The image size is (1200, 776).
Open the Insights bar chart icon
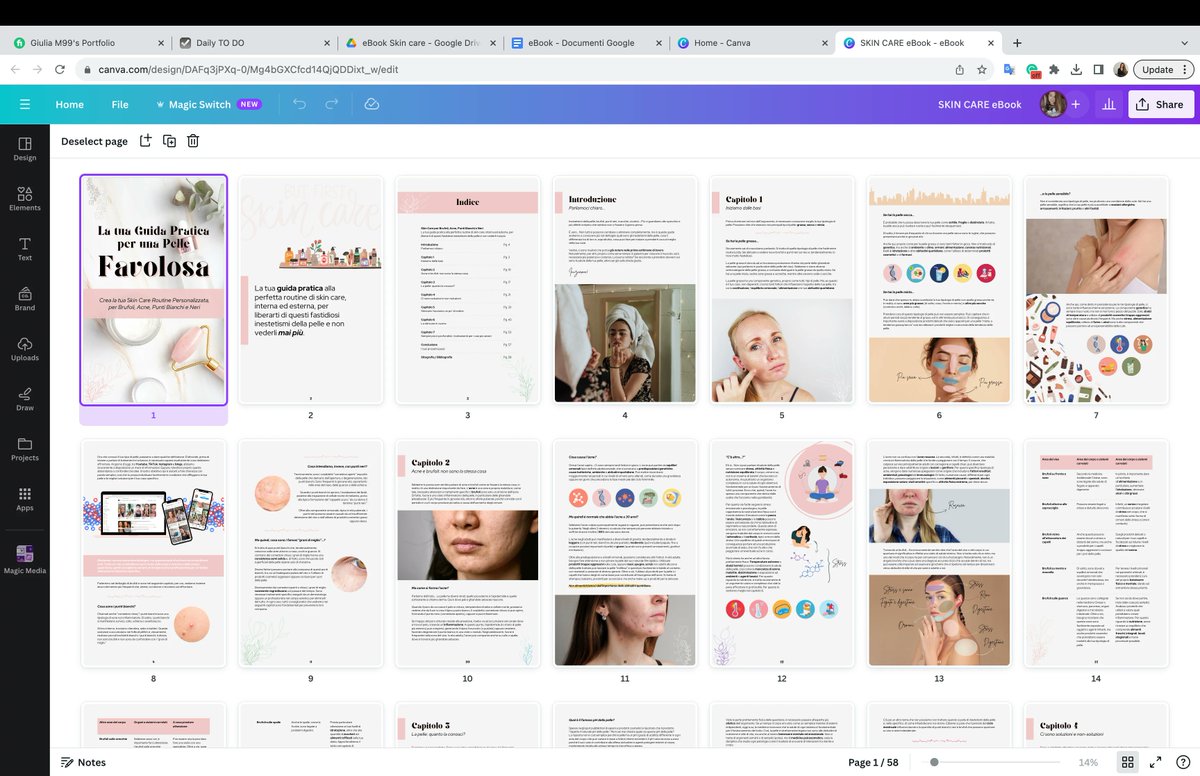[x=1108, y=104]
